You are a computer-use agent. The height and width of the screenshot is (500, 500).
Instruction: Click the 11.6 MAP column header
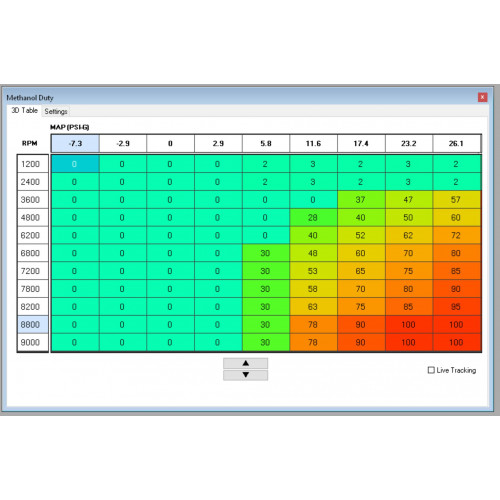click(313, 143)
